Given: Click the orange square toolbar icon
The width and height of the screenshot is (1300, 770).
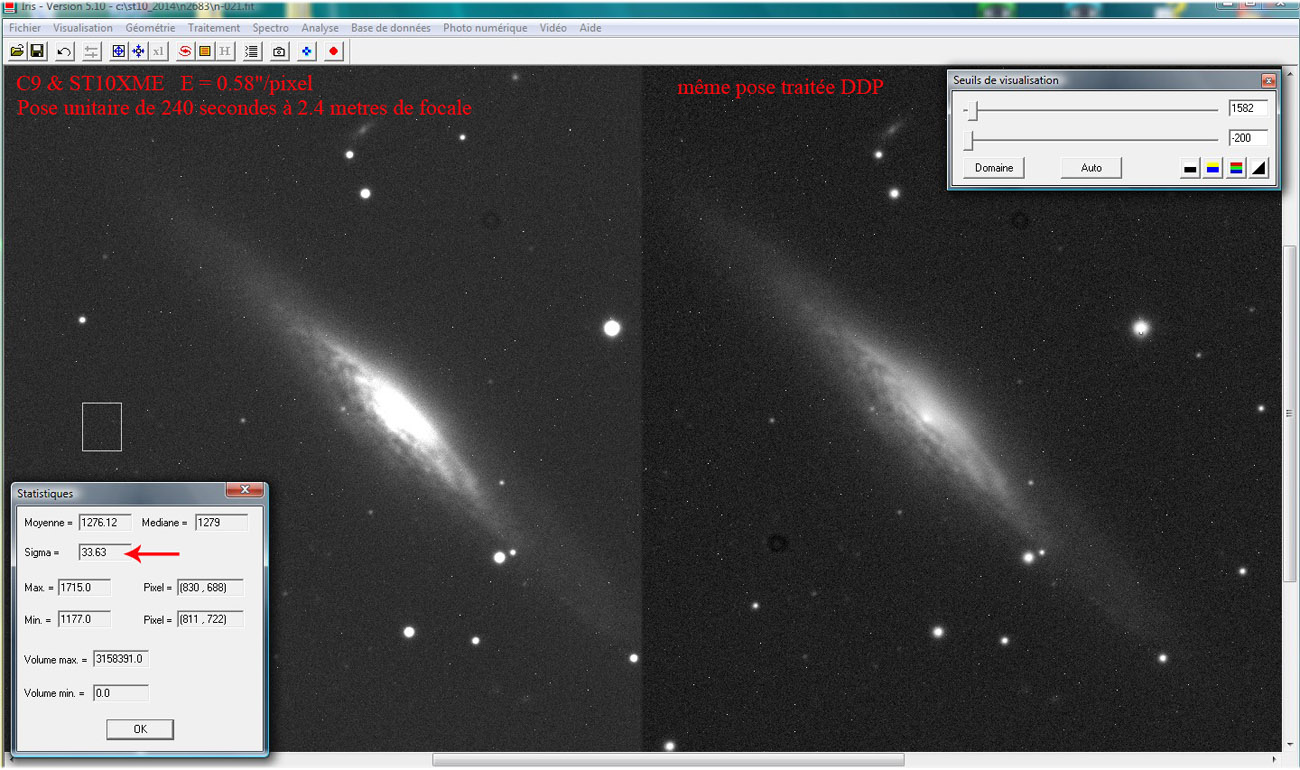Looking at the screenshot, I should (205, 51).
